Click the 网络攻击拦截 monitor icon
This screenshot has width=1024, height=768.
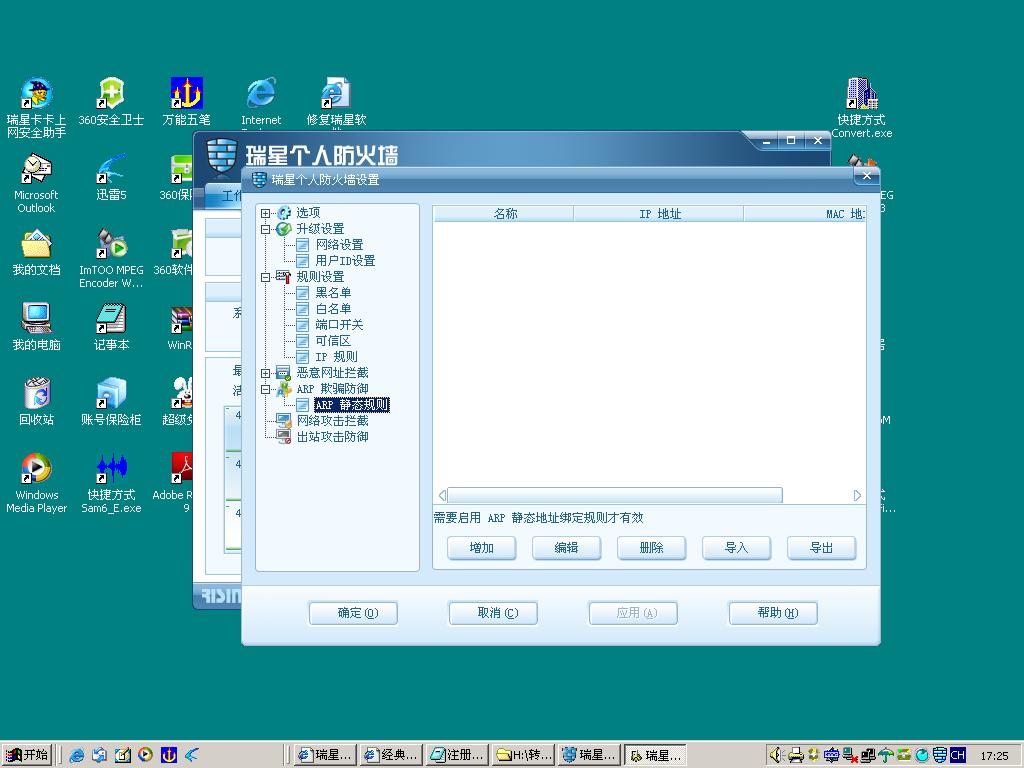pyautogui.click(x=283, y=421)
